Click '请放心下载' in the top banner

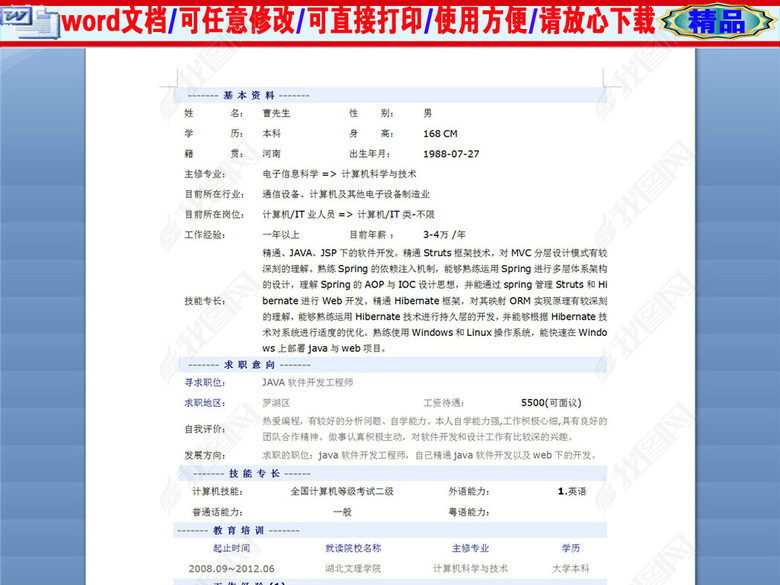(597, 21)
